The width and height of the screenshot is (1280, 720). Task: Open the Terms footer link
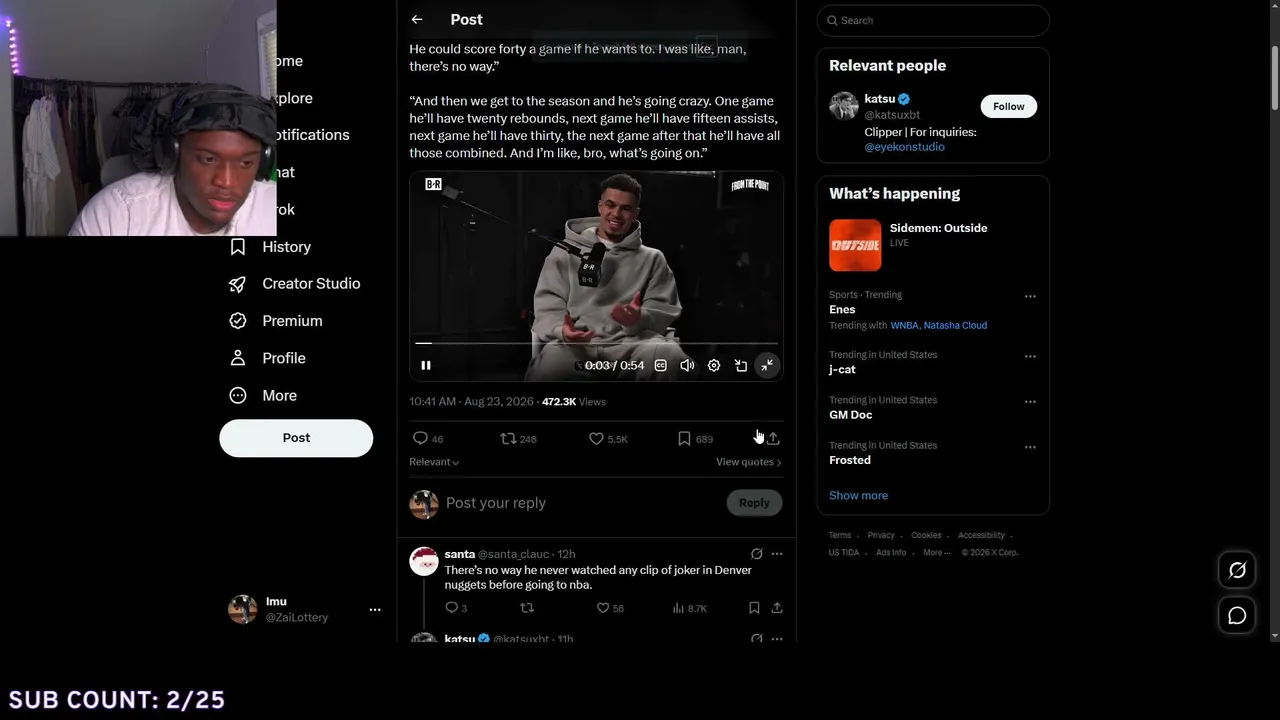click(x=840, y=536)
